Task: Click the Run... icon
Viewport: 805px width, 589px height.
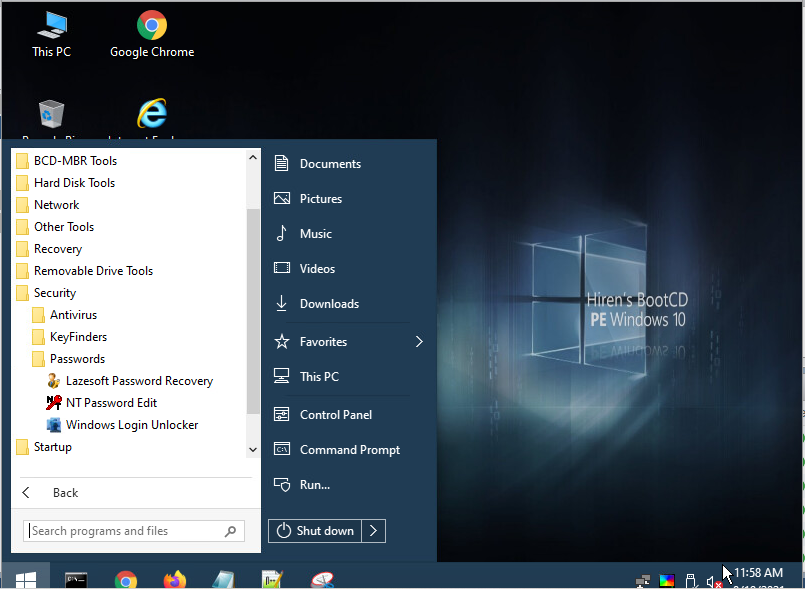Action: point(281,484)
